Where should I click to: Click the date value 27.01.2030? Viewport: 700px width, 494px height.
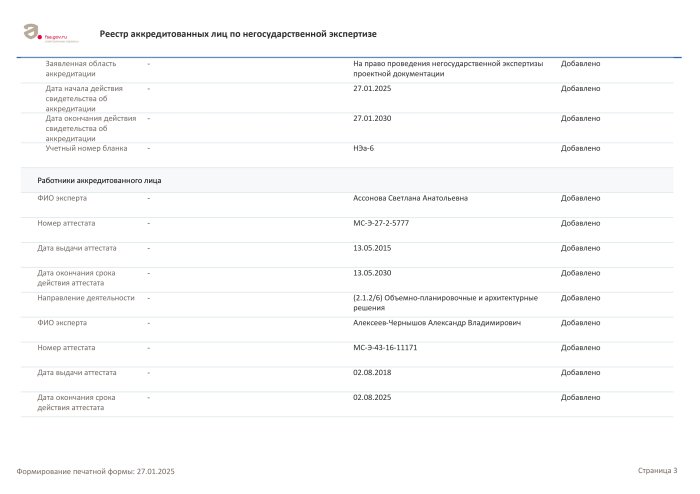coord(372,118)
